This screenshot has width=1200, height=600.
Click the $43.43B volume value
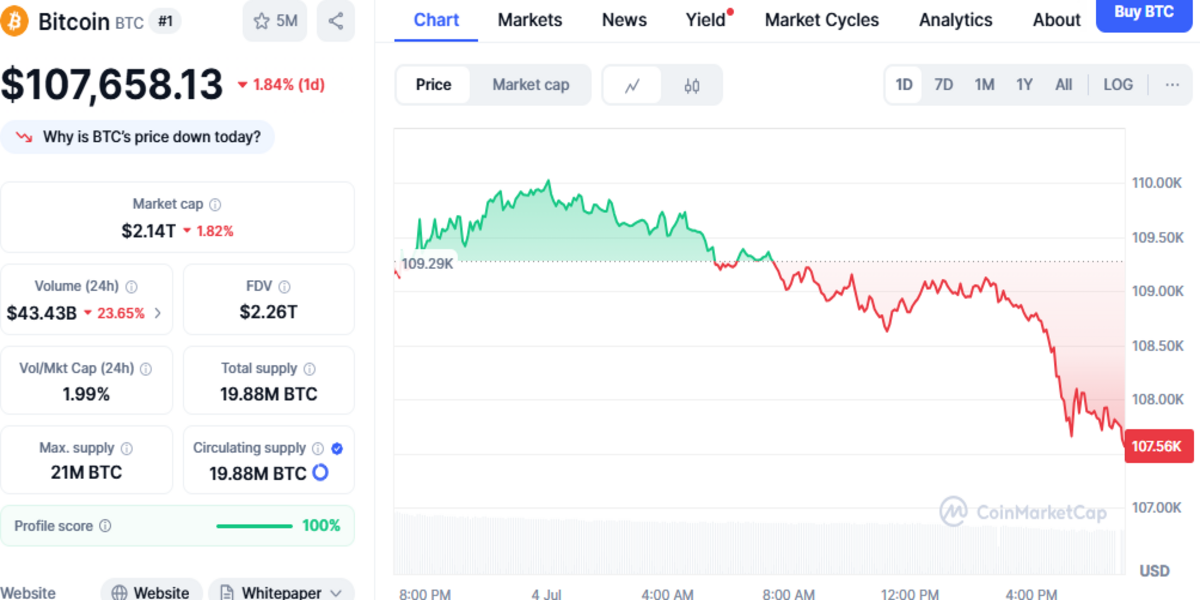tap(42, 313)
